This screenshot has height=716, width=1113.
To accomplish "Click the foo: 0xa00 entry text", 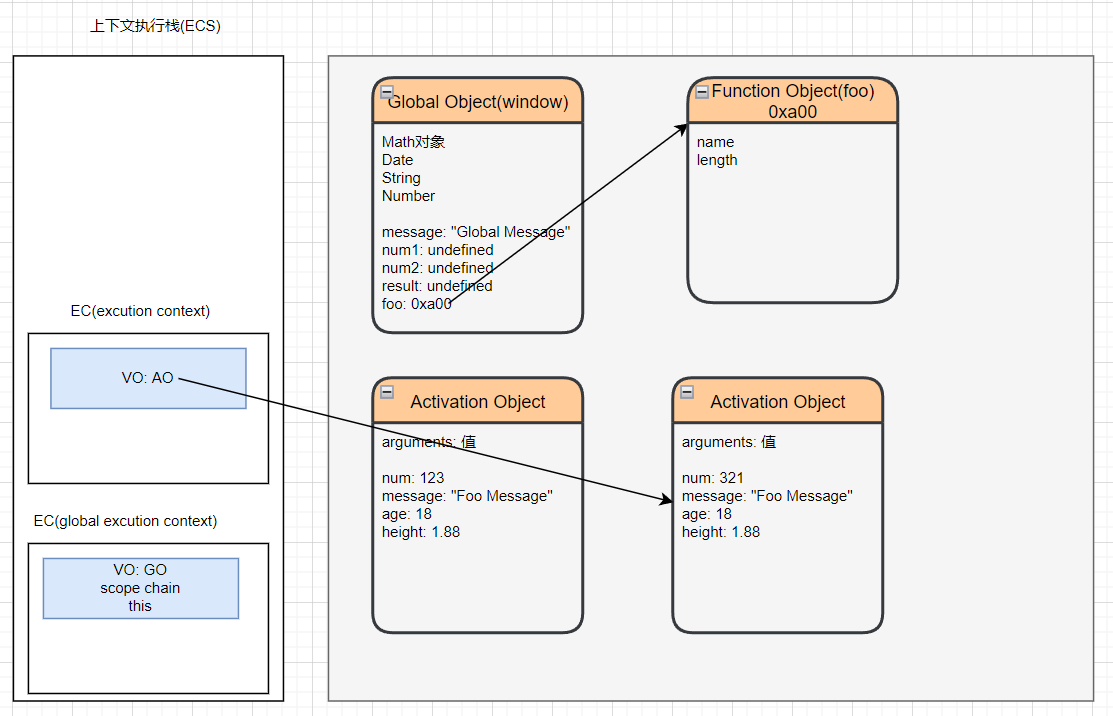I will pos(416,304).
